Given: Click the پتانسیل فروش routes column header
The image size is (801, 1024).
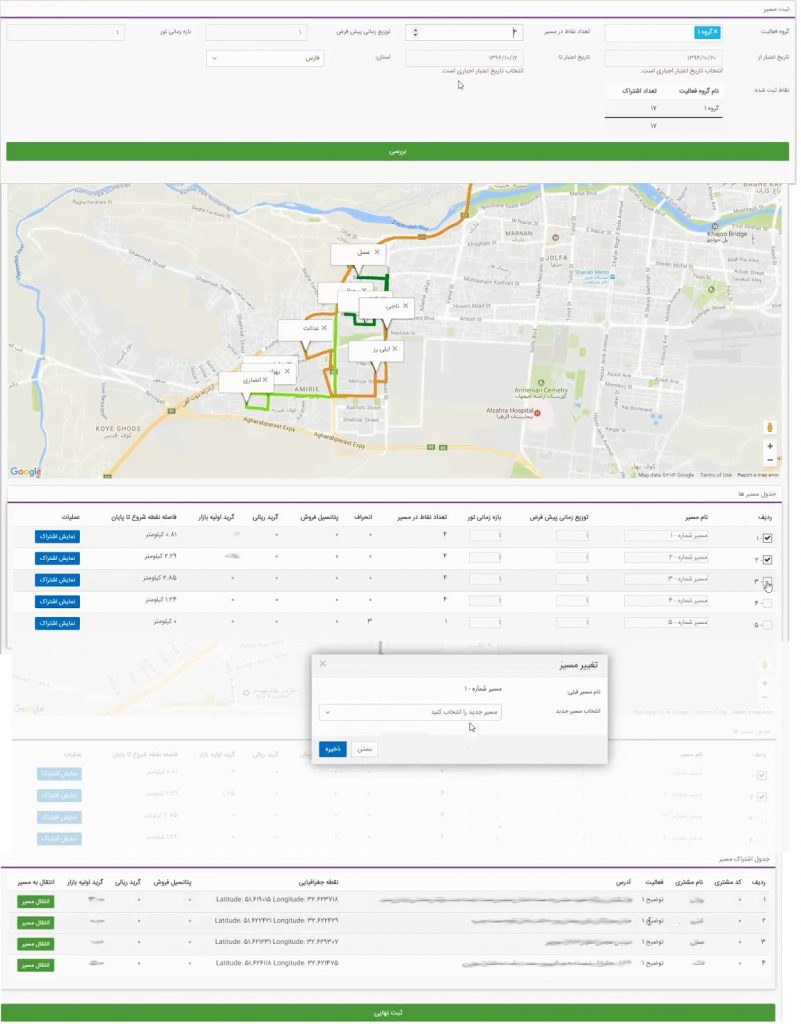Looking at the screenshot, I should (x=319, y=517).
